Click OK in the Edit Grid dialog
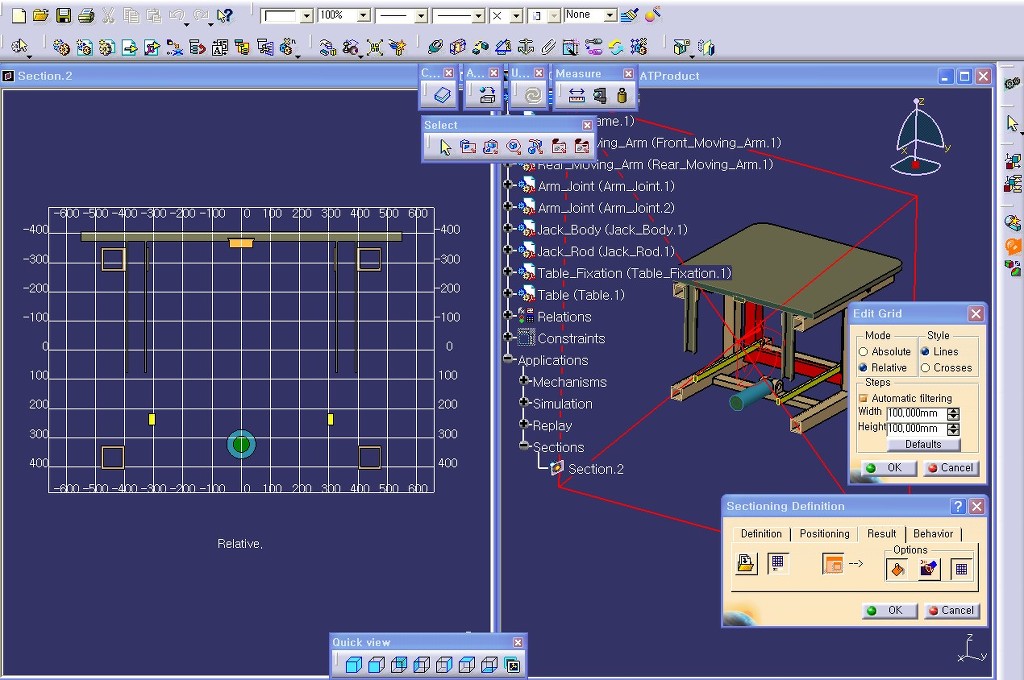Viewport: 1024px width, 680px height. pyautogui.click(x=884, y=468)
